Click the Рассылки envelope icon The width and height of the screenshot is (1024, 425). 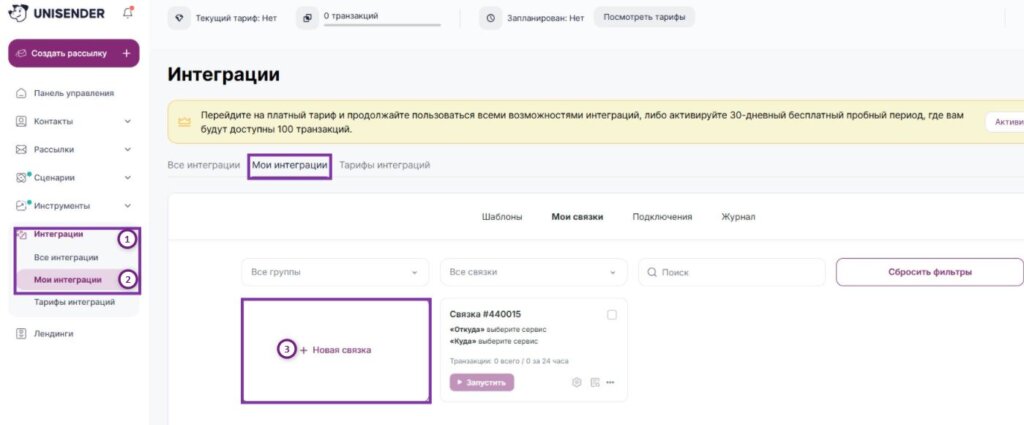[x=22, y=150]
